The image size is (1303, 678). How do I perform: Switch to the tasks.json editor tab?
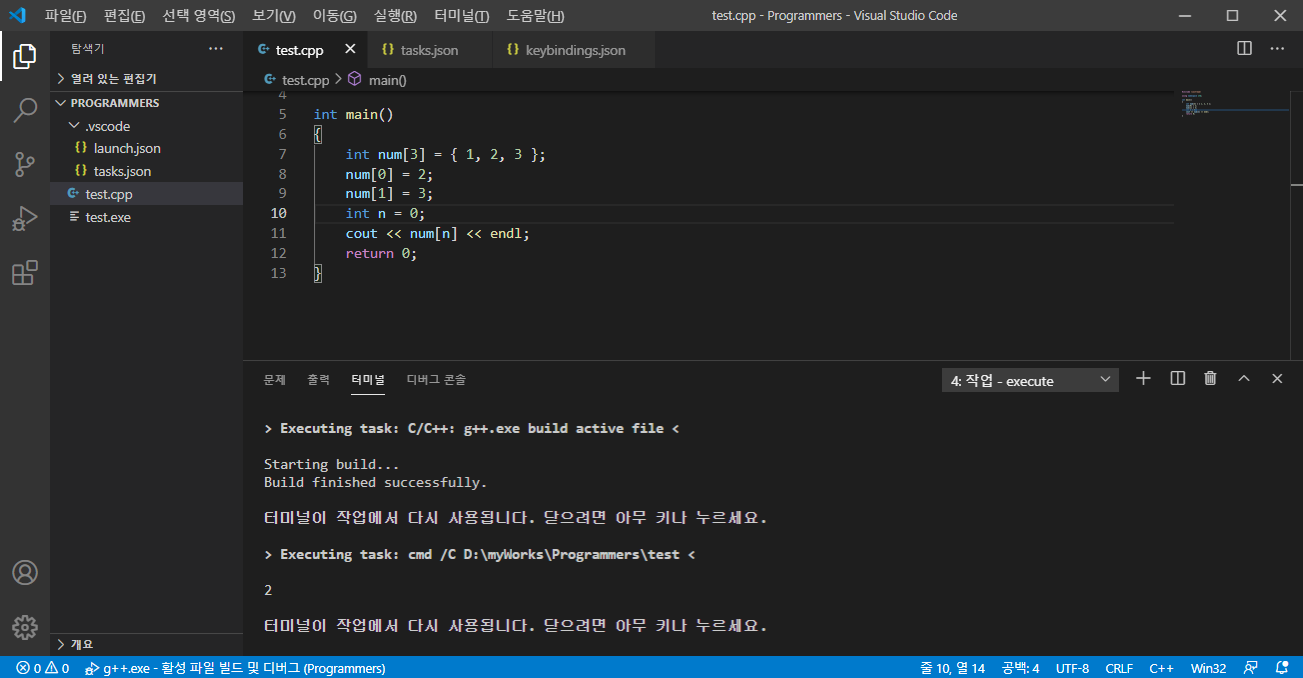pyautogui.click(x=429, y=49)
